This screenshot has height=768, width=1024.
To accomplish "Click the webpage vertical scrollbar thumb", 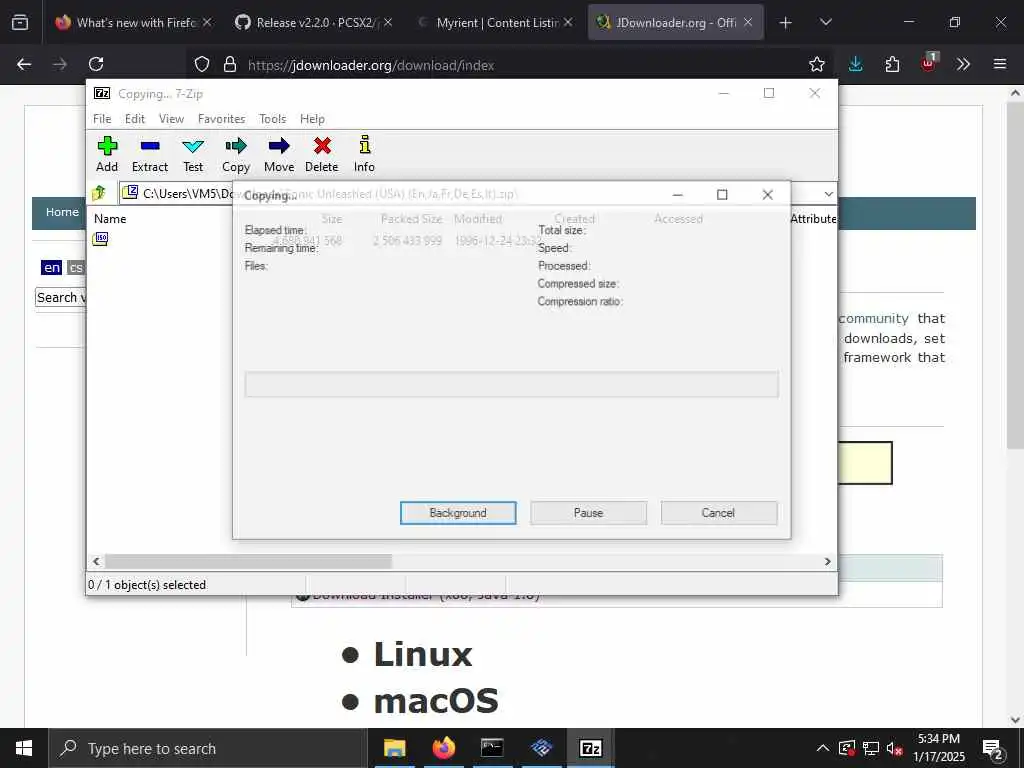I will coord(1015,274).
